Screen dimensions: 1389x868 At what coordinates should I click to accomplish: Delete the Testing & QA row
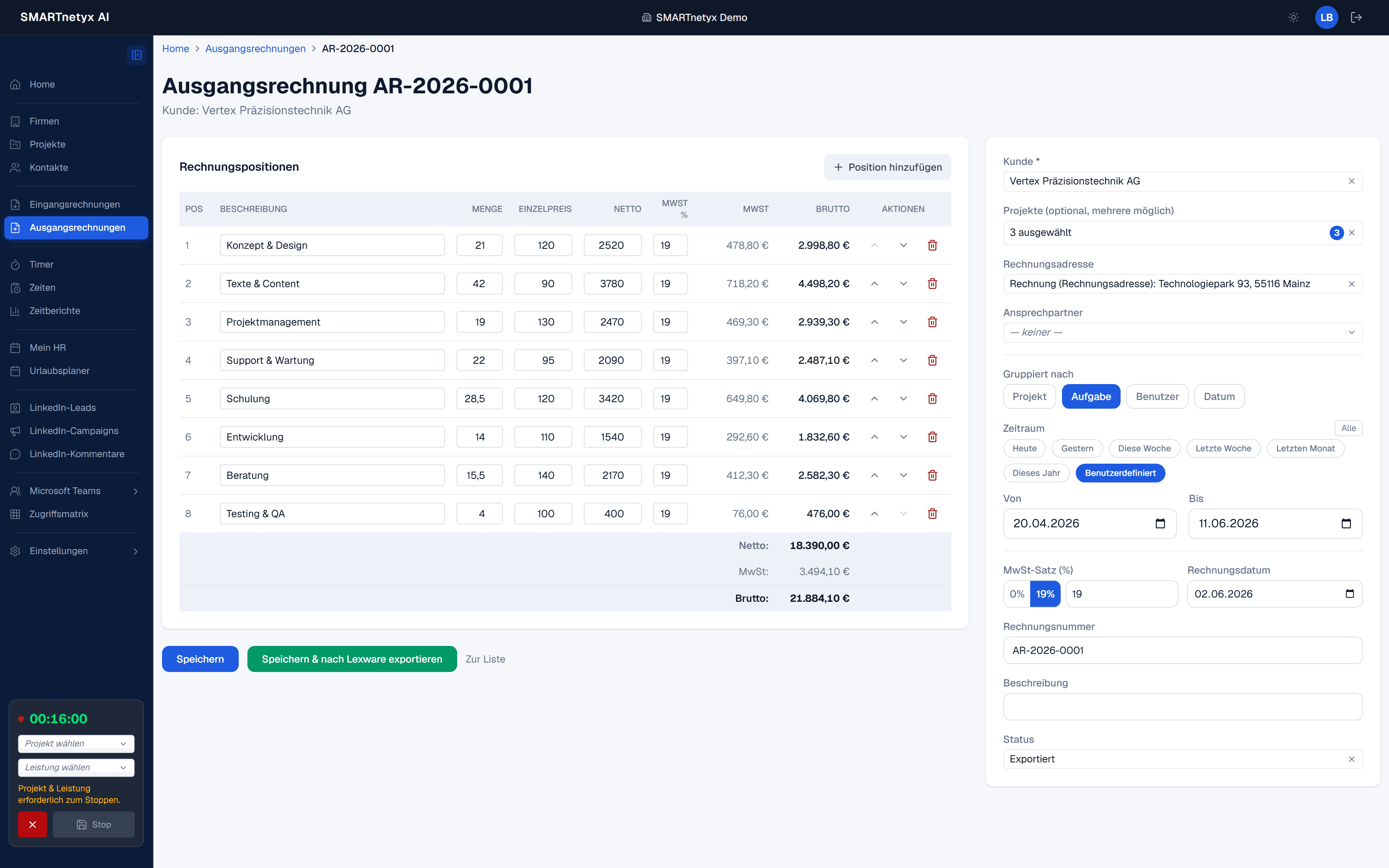point(932,514)
